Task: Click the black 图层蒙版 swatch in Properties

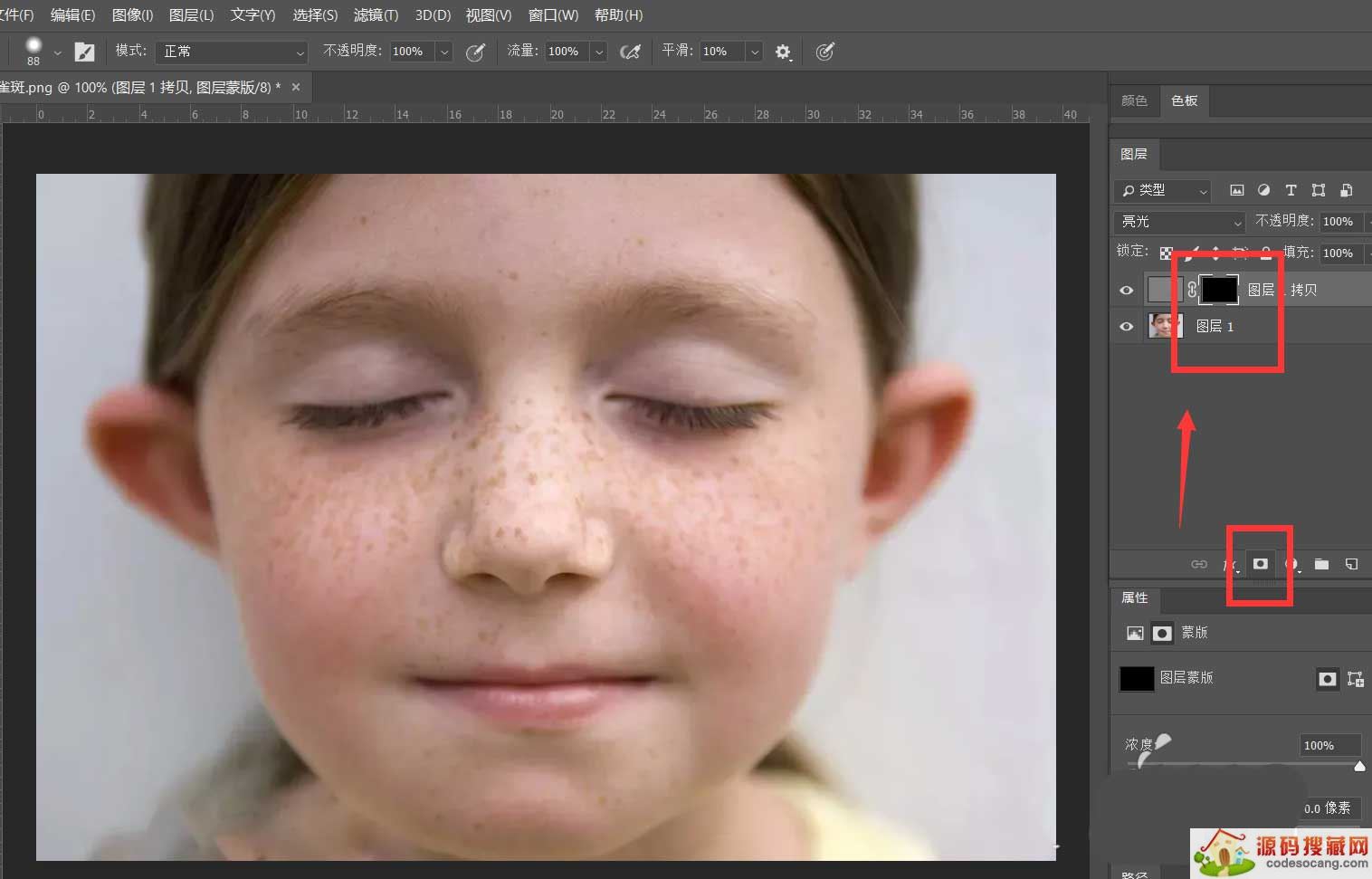Action: pos(1137,678)
